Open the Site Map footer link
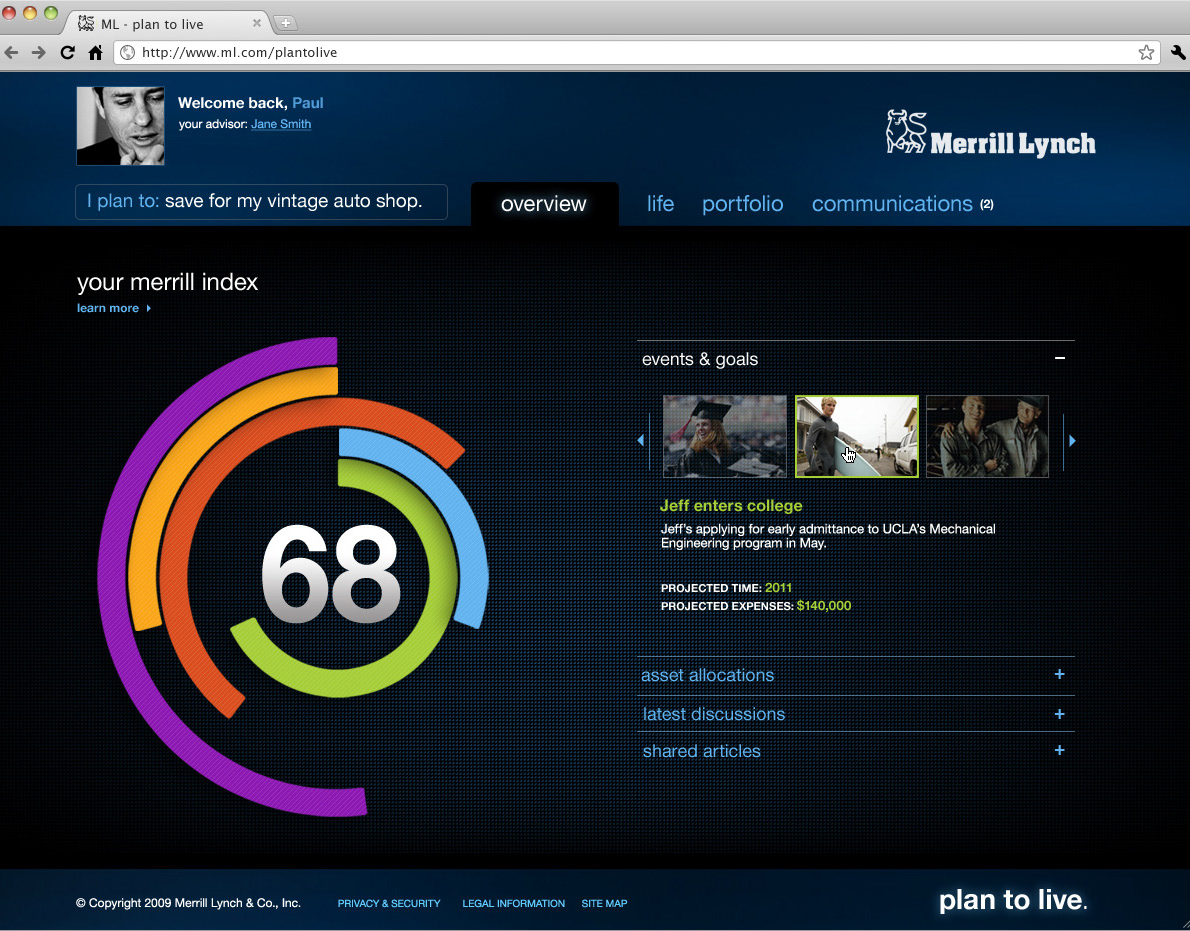The height and width of the screenshot is (931, 1190). pyautogui.click(x=604, y=903)
